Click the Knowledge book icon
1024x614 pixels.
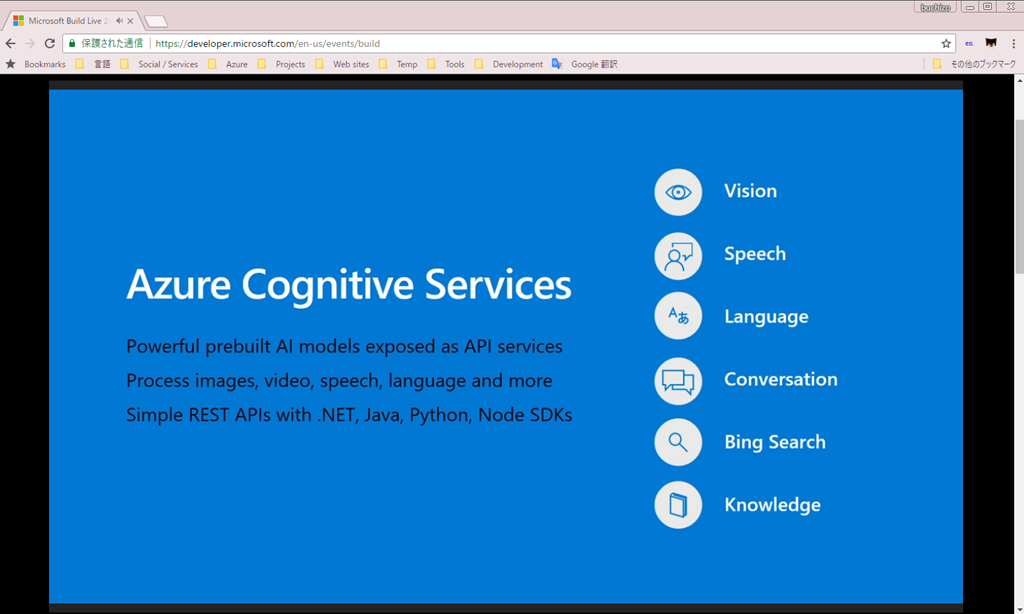coord(678,505)
